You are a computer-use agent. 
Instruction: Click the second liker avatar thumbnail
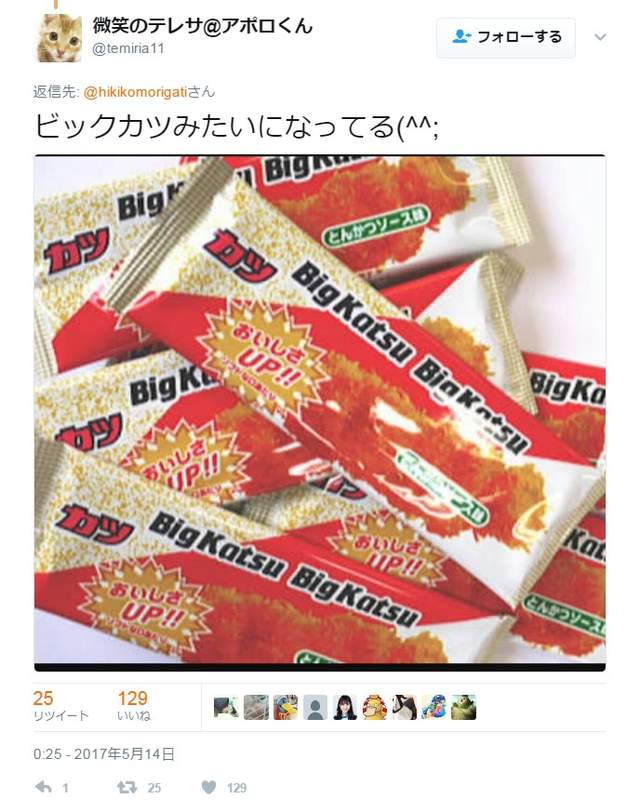pos(256,707)
